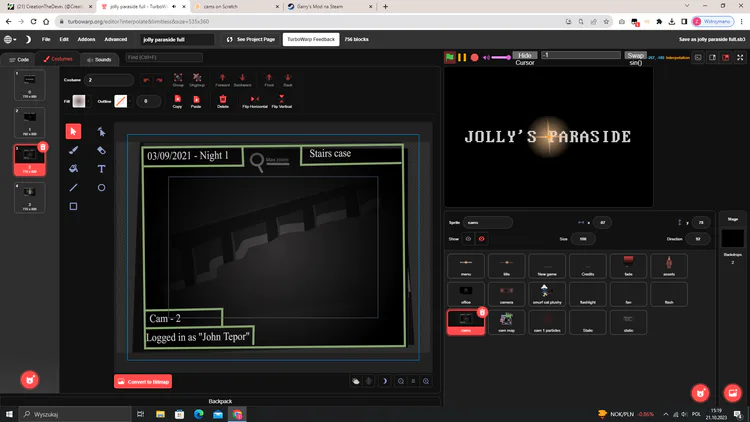The height and width of the screenshot is (422, 750).
Task: Click the Group icon
Action: tap(178, 79)
